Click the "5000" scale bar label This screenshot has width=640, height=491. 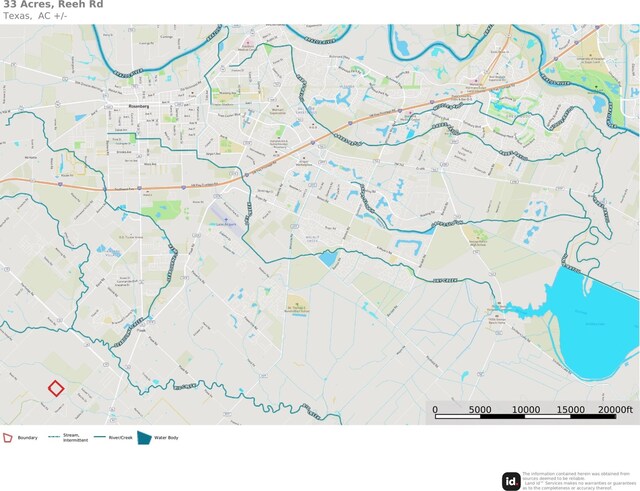[x=480, y=409]
